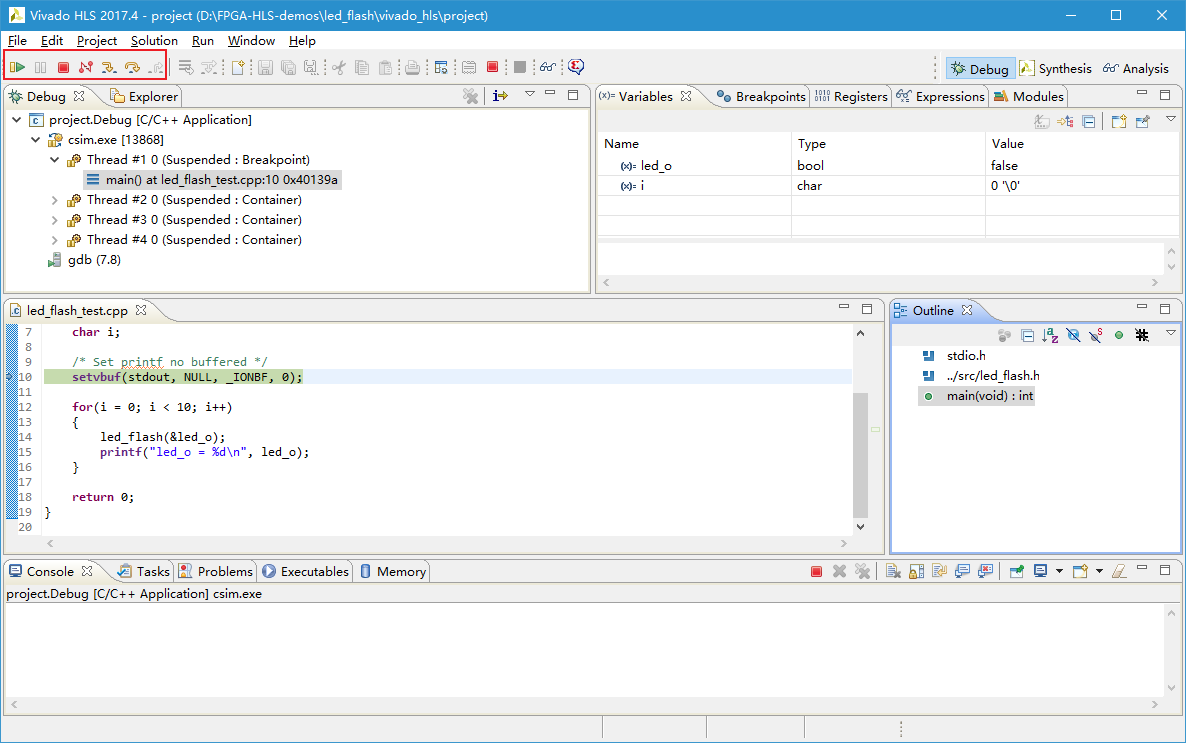Screen dimensions: 1186x743
Task: Open the Variables view menu dropdown
Action: tap(1171, 120)
